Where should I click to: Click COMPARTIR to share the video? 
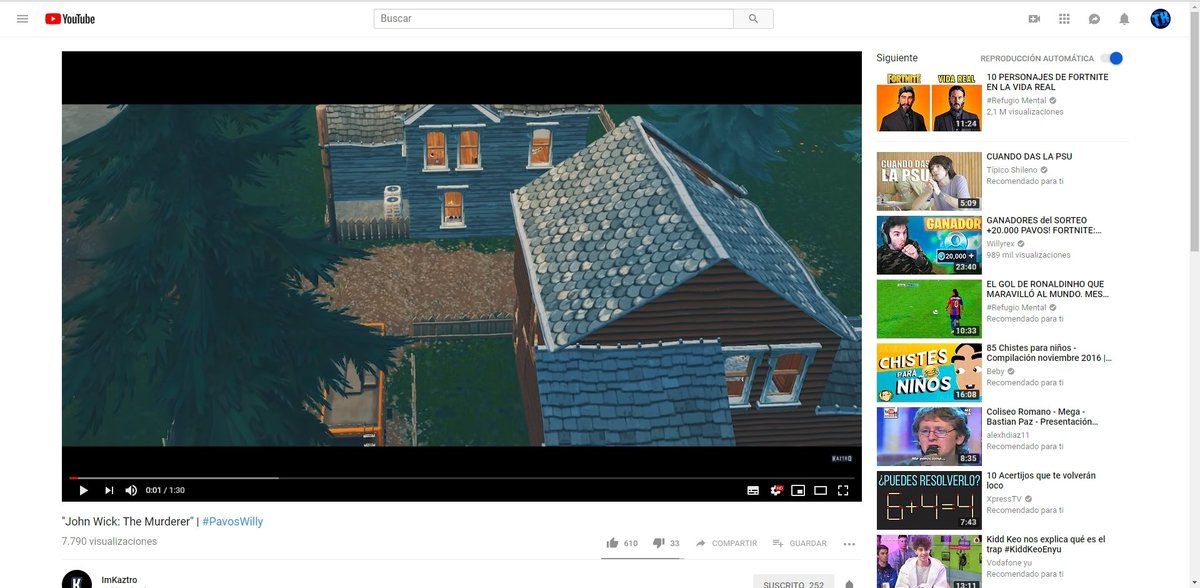pos(726,543)
